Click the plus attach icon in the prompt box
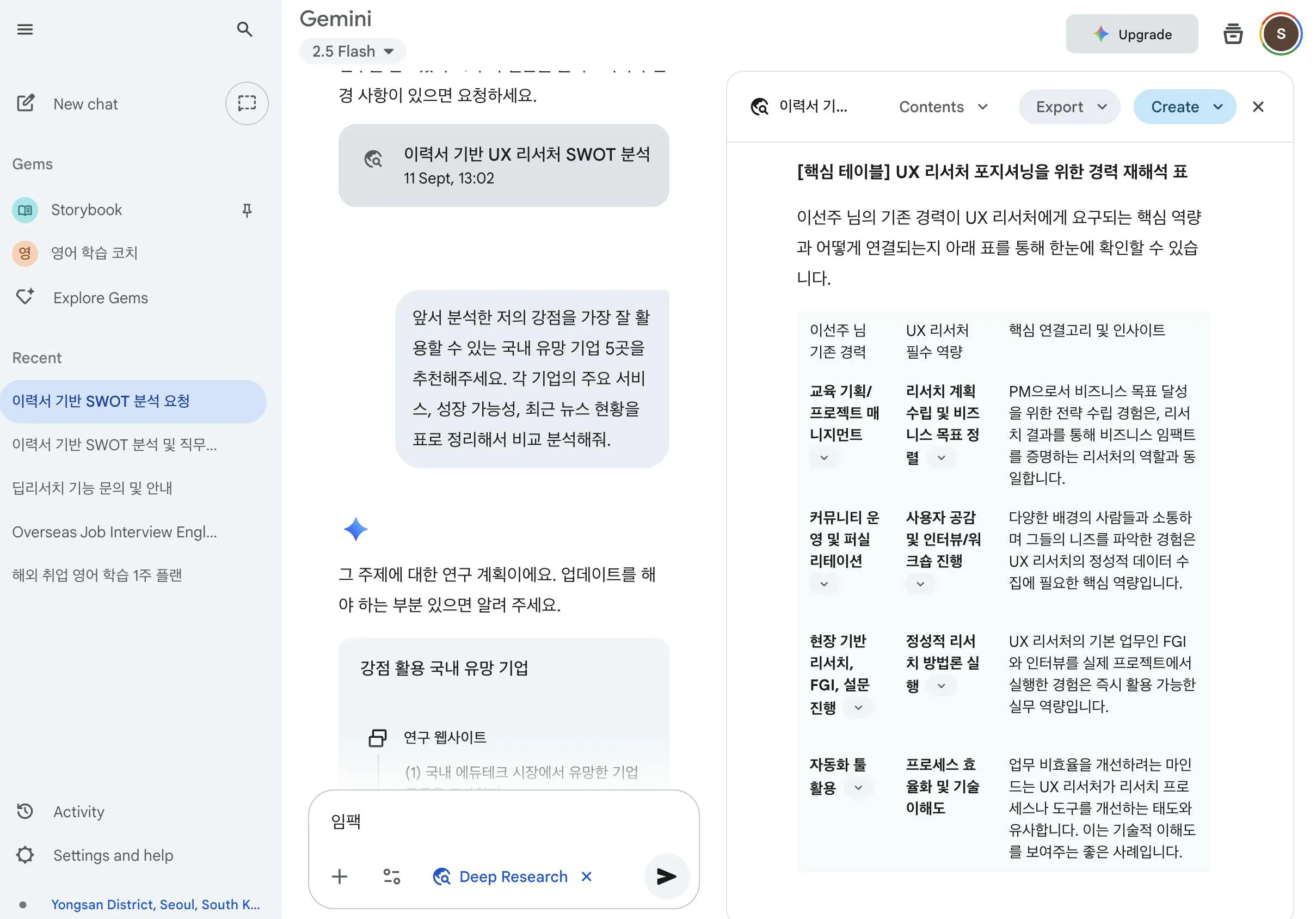1316x919 pixels. click(x=339, y=876)
